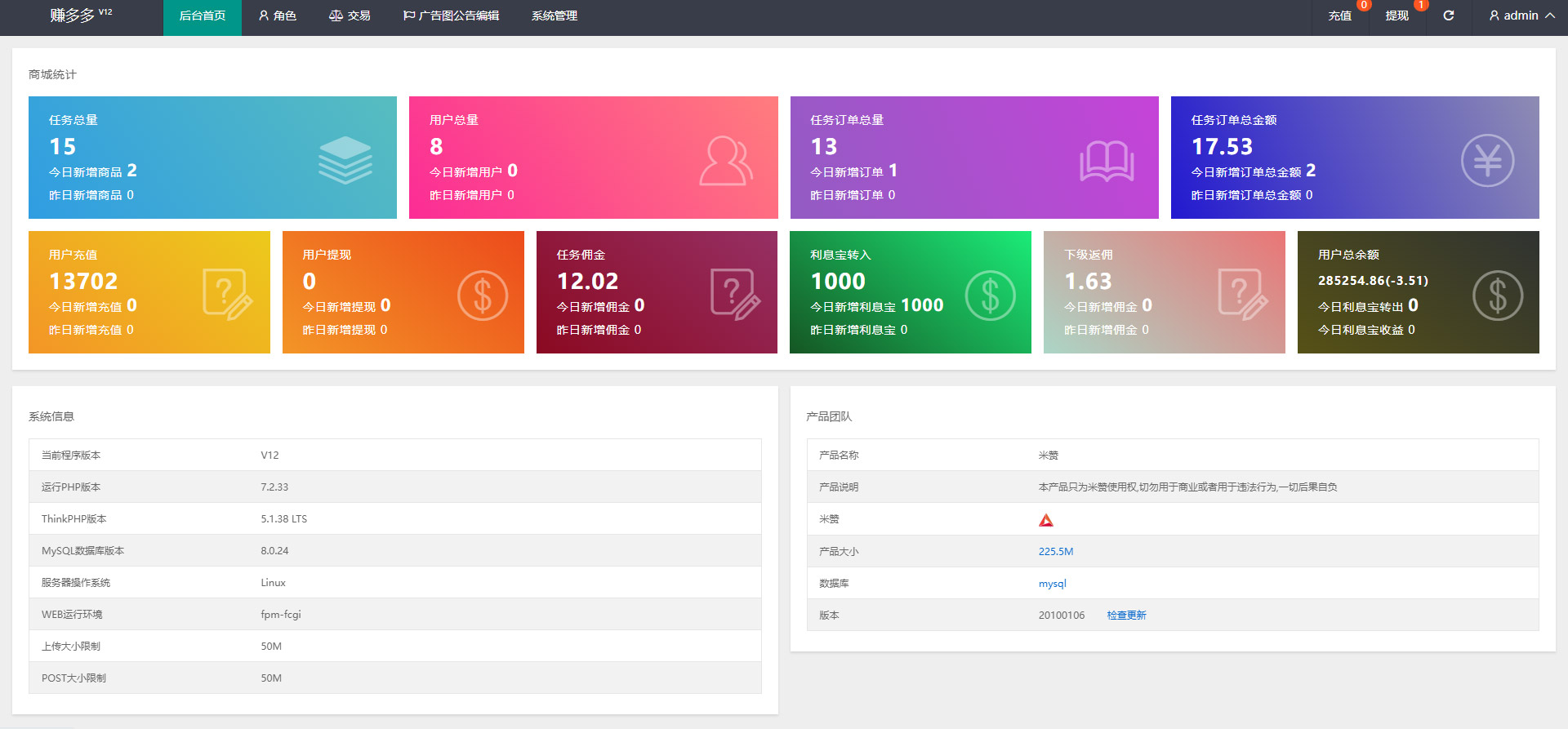1568x729 pixels.
Task: Click the 提现 notification button
Action: (x=1396, y=16)
